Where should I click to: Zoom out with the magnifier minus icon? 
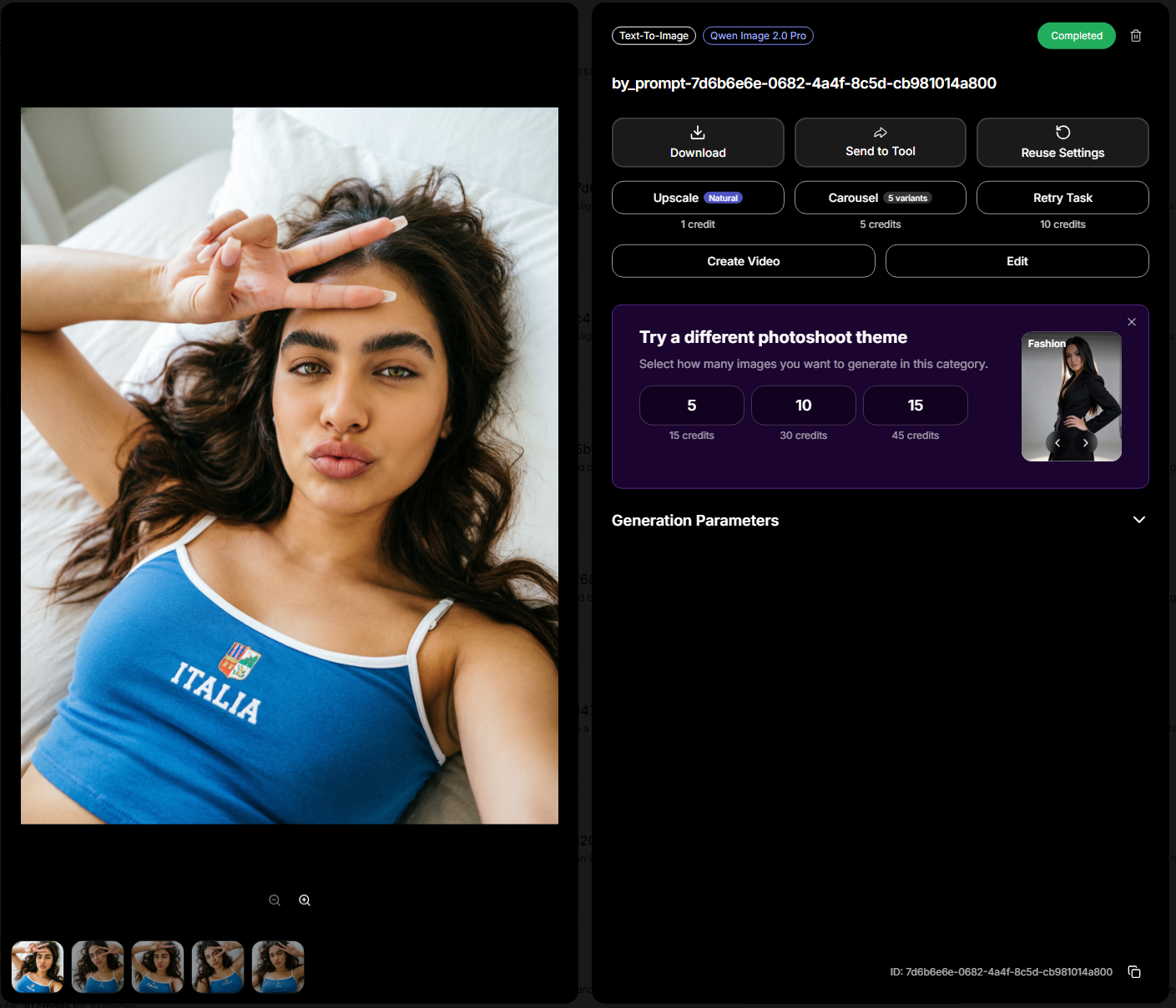click(275, 900)
